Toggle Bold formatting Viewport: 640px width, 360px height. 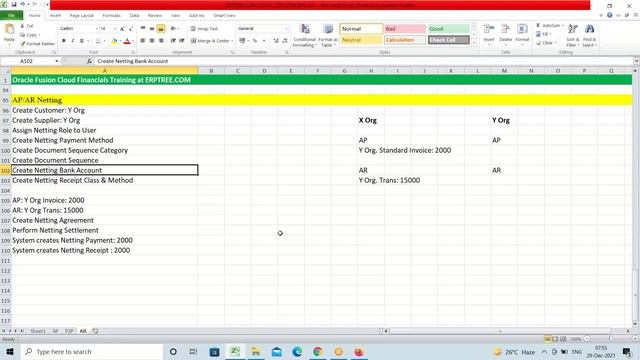pyautogui.click(x=64, y=41)
